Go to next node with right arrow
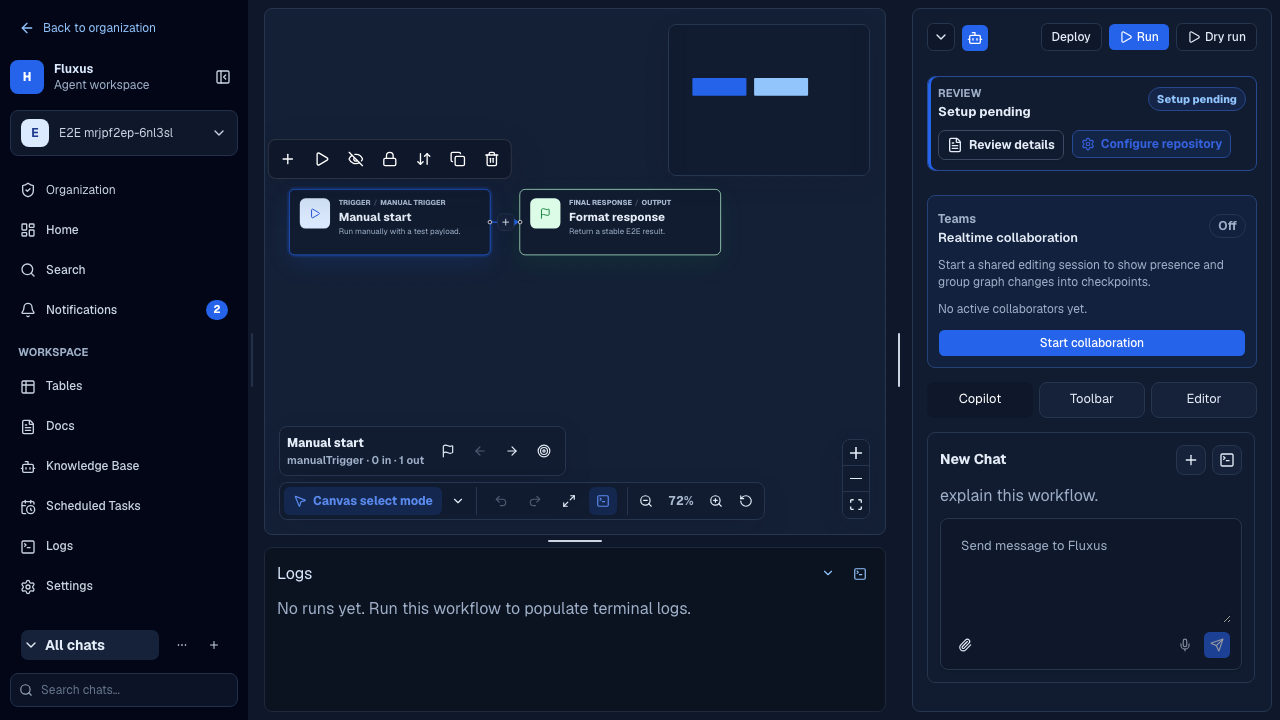The height and width of the screenshot is (720, 1280). coord(512,451)
